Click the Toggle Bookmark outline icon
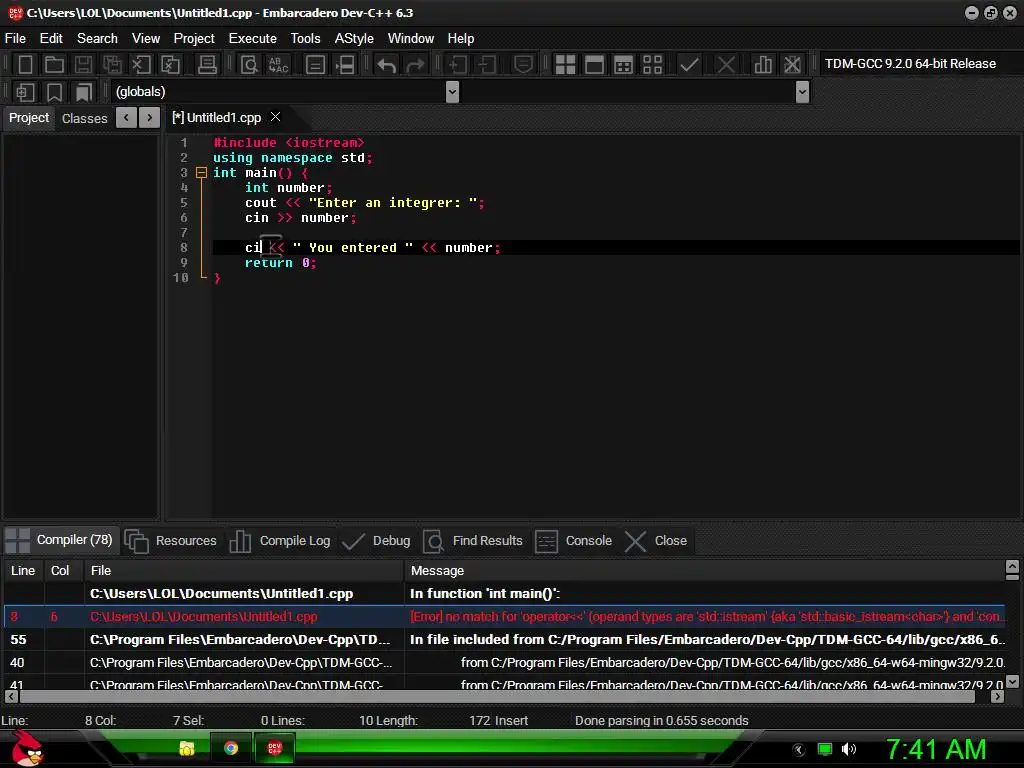Viewport: 1024px width, 768px height. (54, 92)
